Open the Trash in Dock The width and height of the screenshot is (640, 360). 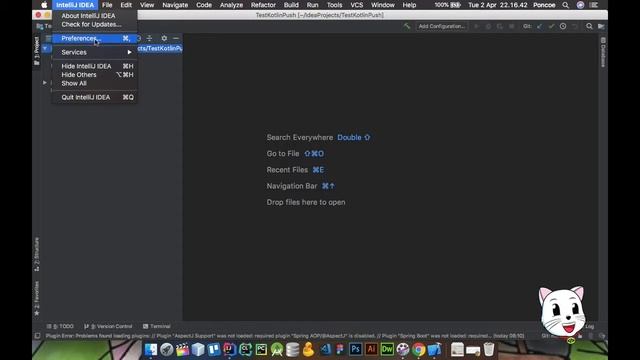pos(489,349)
